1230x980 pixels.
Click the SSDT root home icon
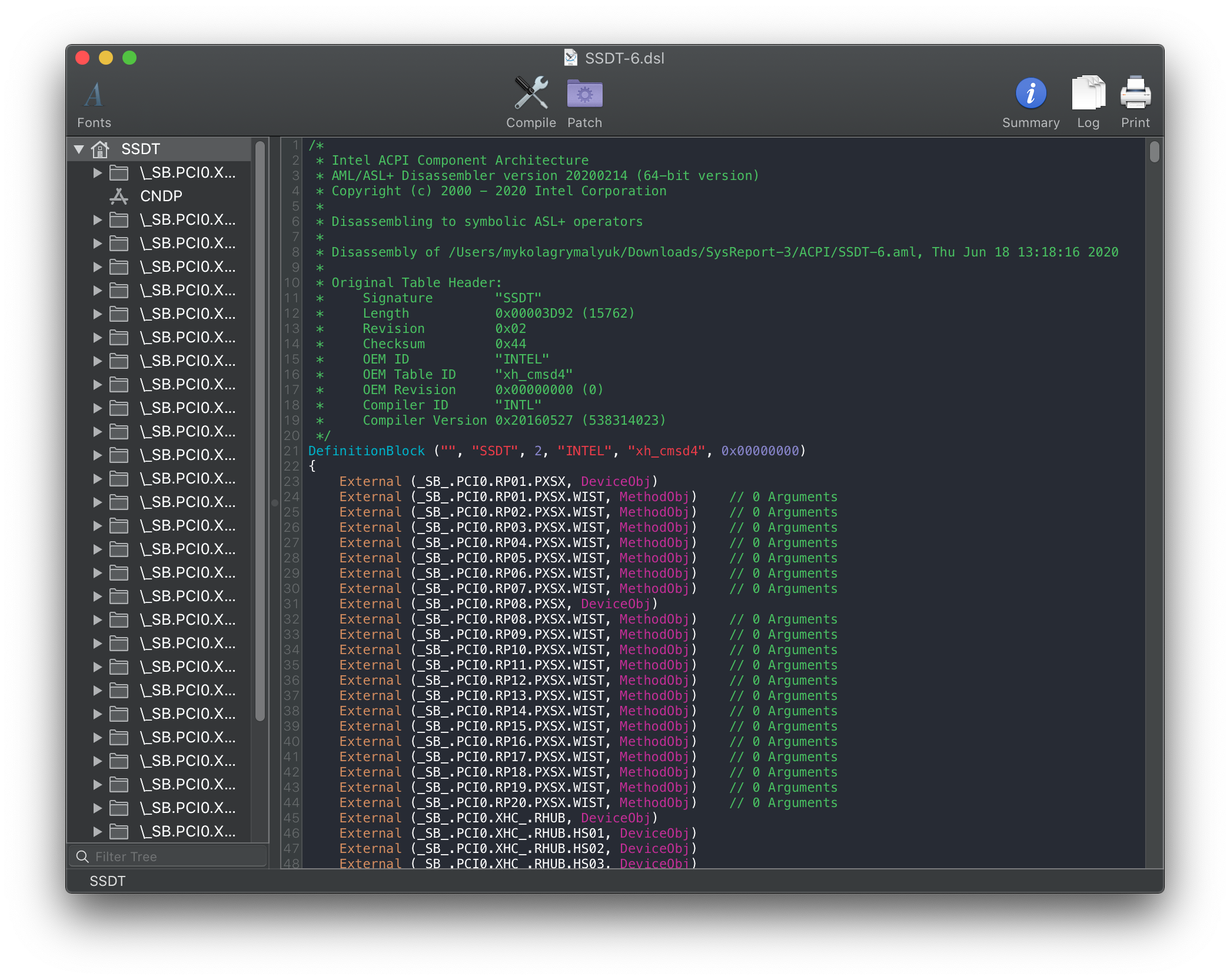click(x=100, y=149)
